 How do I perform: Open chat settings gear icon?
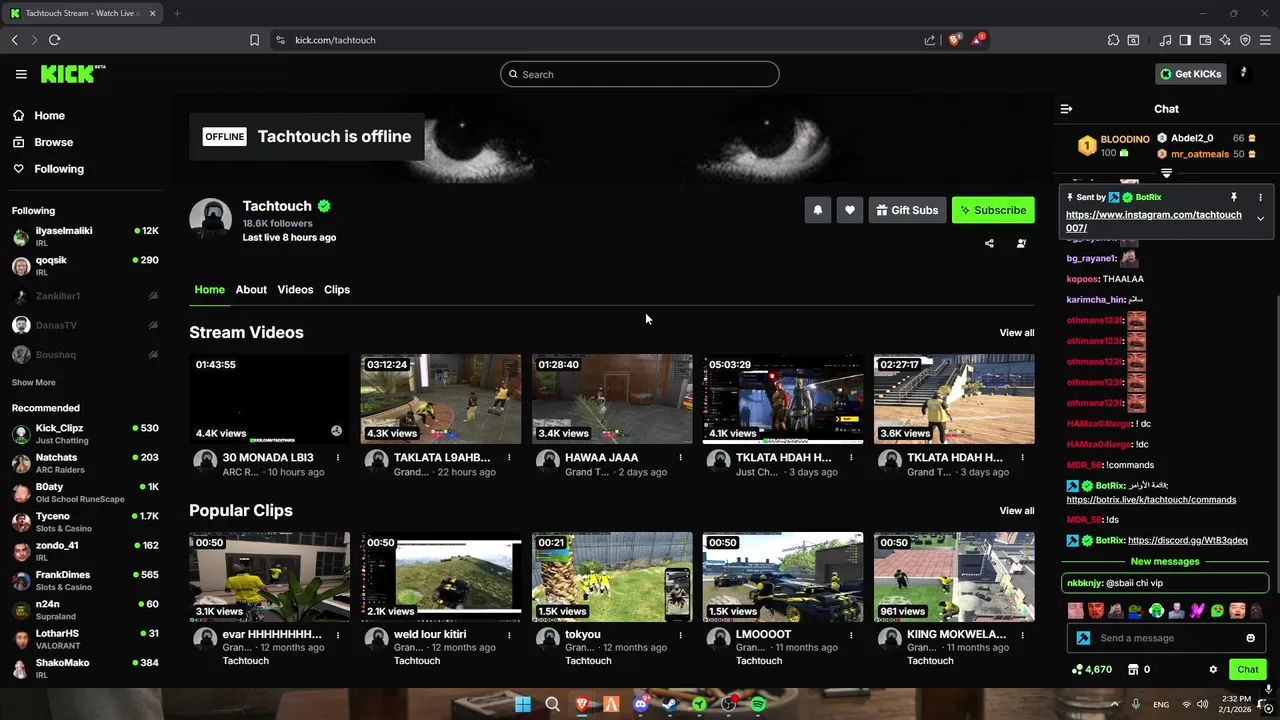tap(1213, 670)
